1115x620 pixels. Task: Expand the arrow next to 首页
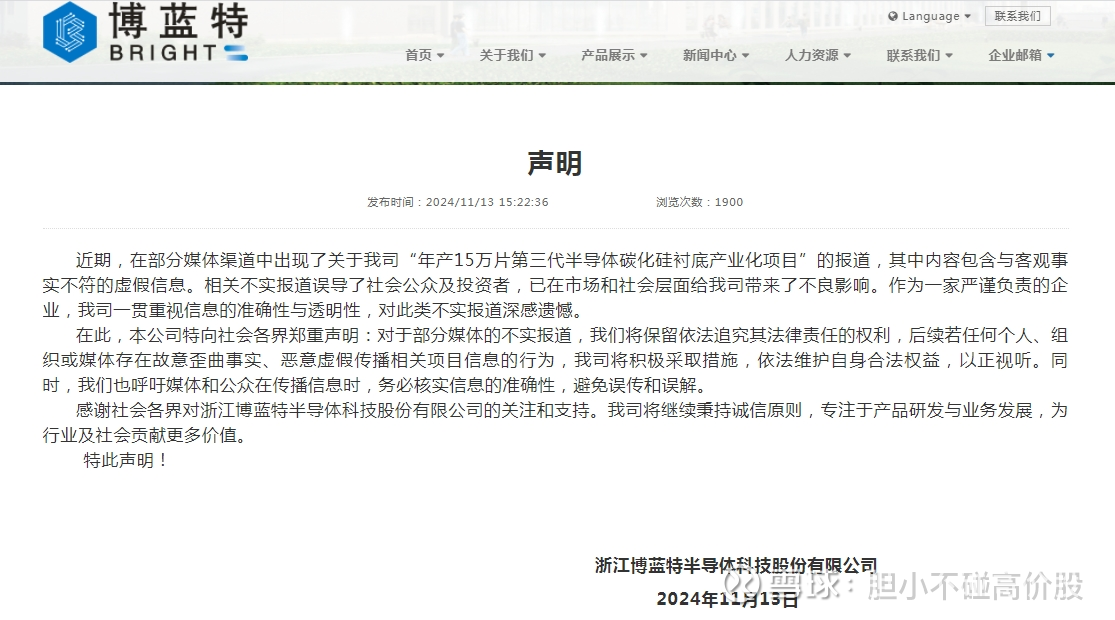(441, 55)
